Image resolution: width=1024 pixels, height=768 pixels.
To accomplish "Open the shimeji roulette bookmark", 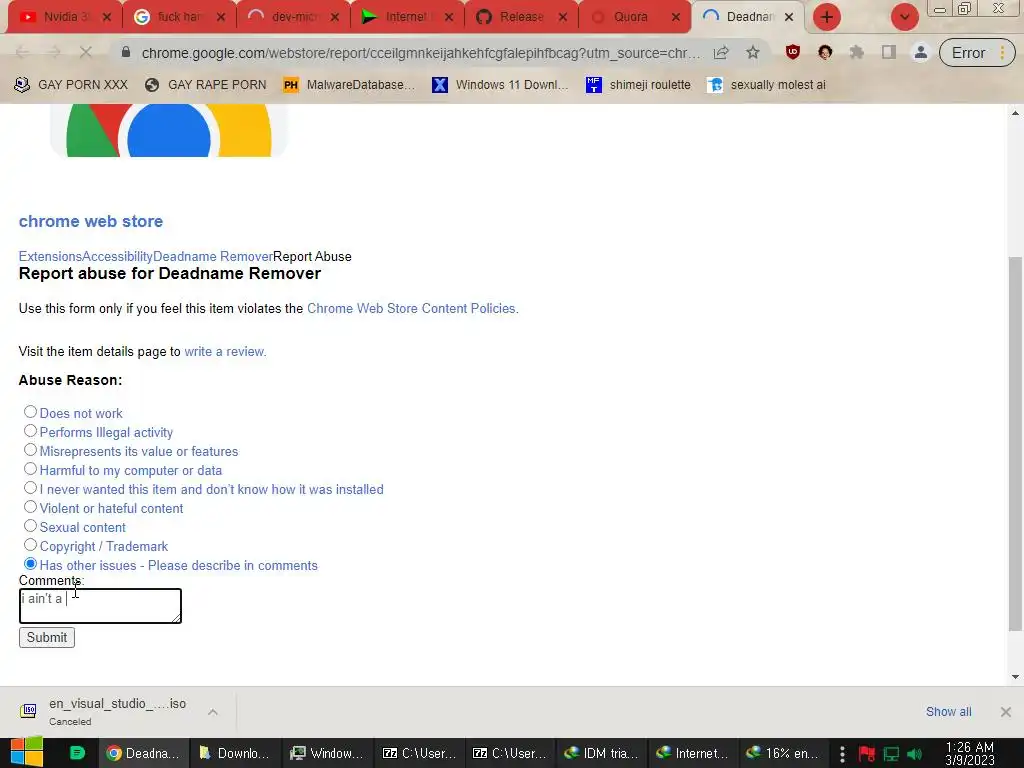I will click(638, 85).
